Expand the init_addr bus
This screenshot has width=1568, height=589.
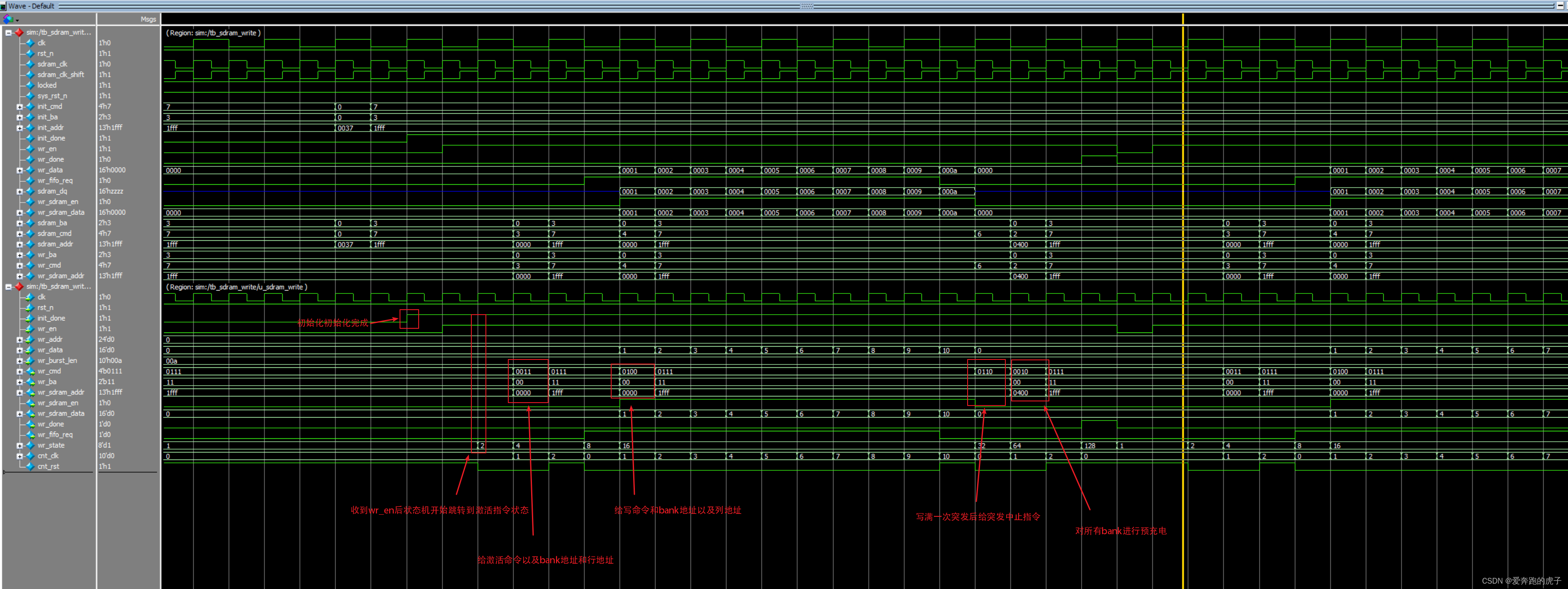(x=20, y=128)
